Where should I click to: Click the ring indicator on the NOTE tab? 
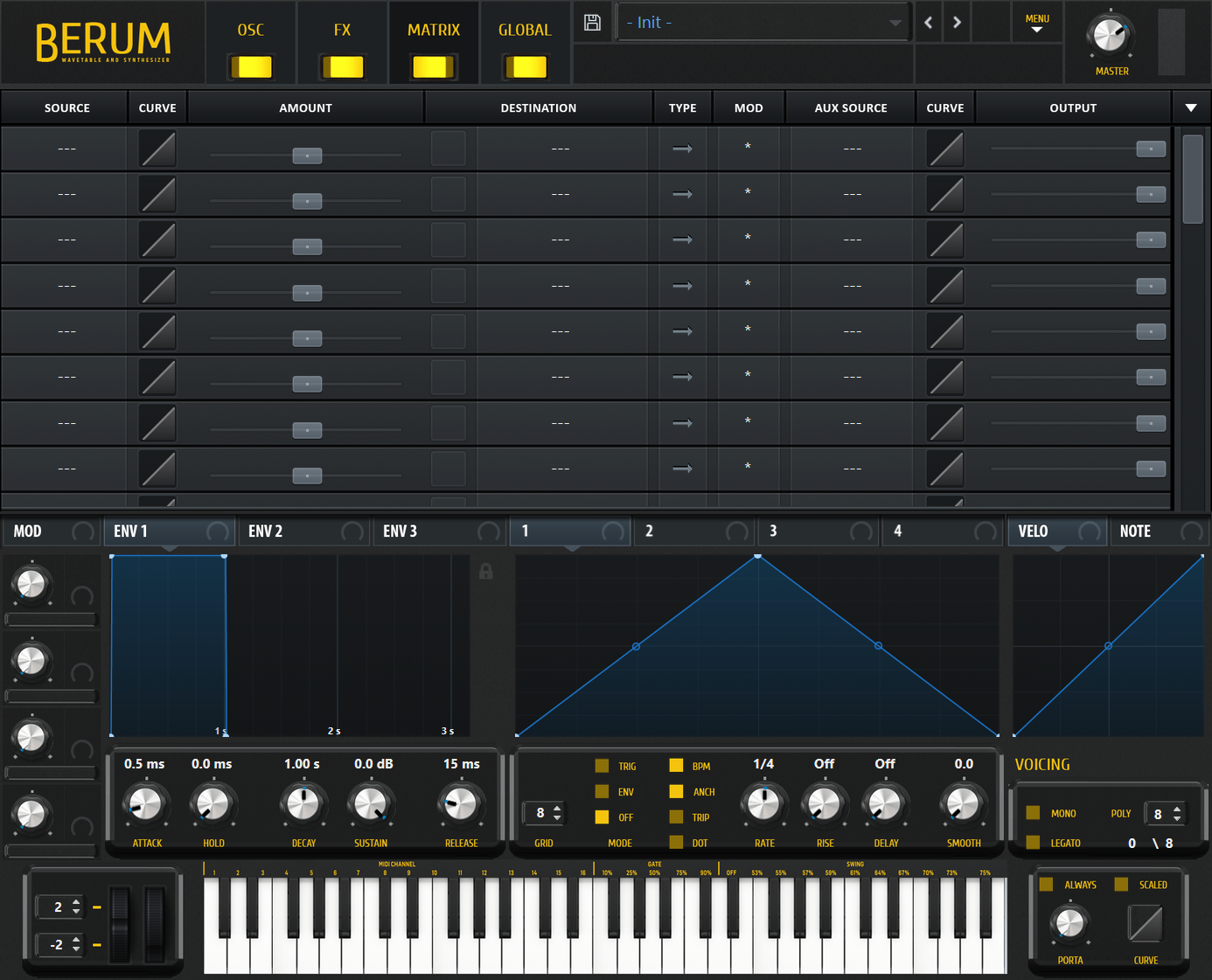[x=1191, y=532]
